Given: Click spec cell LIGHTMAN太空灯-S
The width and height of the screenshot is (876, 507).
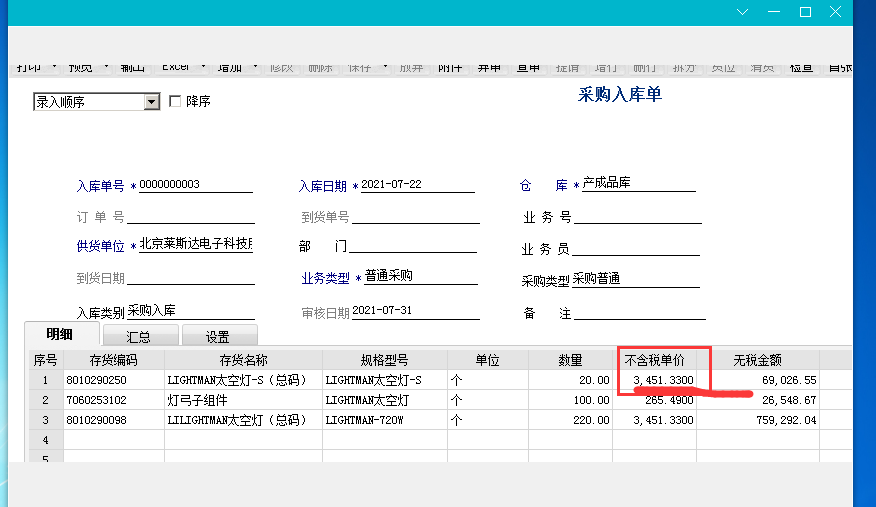Looking at the screenshot, I should 385,380.
